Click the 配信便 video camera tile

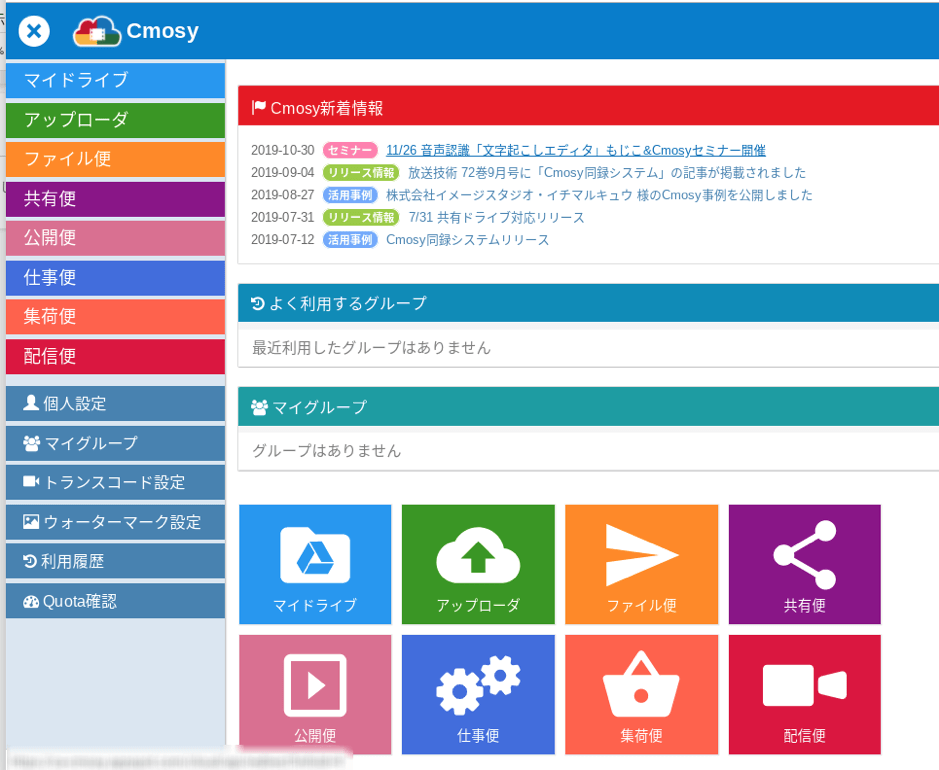pyautogui.click(x=804, y=695)
